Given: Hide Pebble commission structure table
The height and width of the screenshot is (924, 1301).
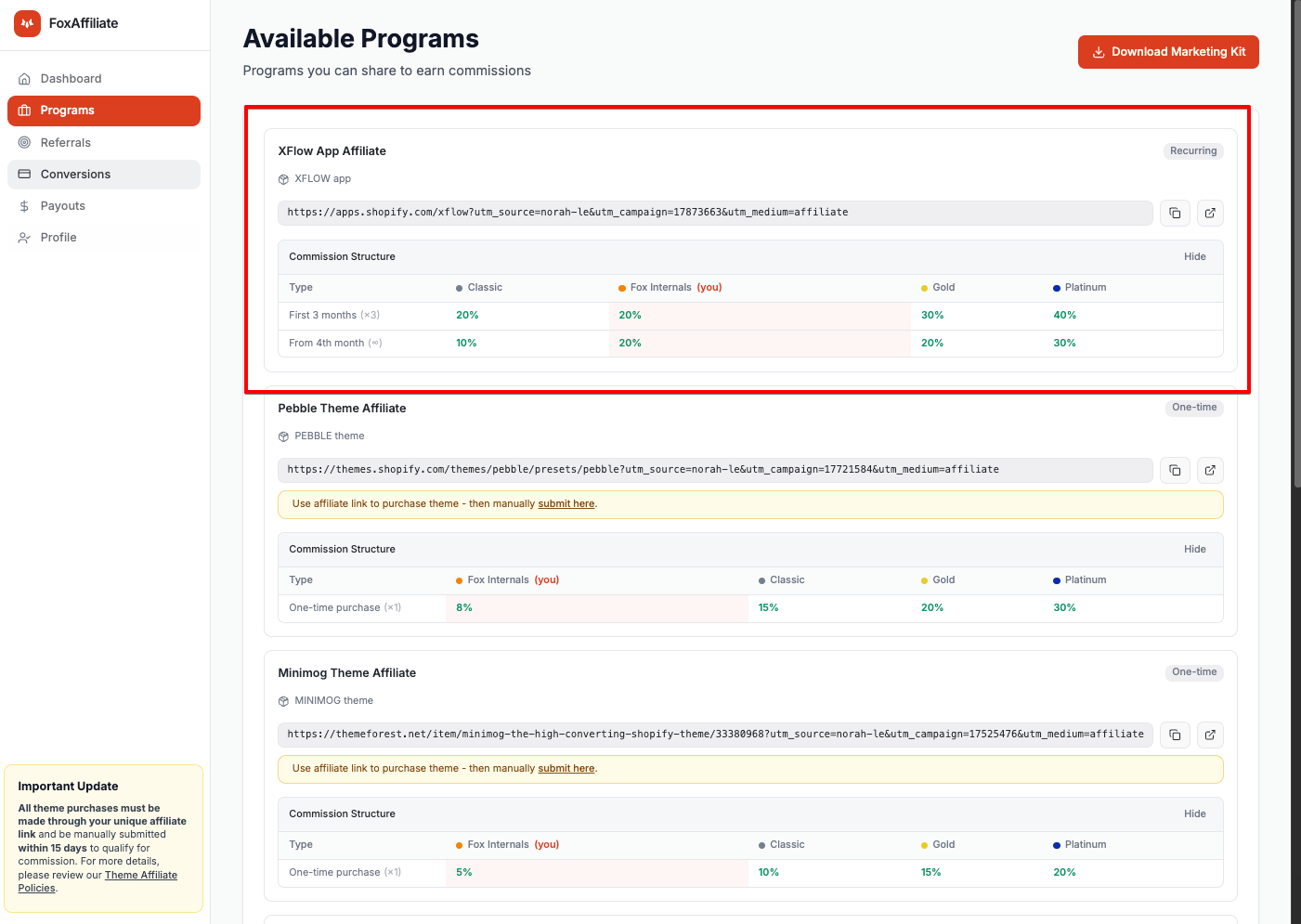Looking at the screenshot, I should click(x=1194, y=549).
